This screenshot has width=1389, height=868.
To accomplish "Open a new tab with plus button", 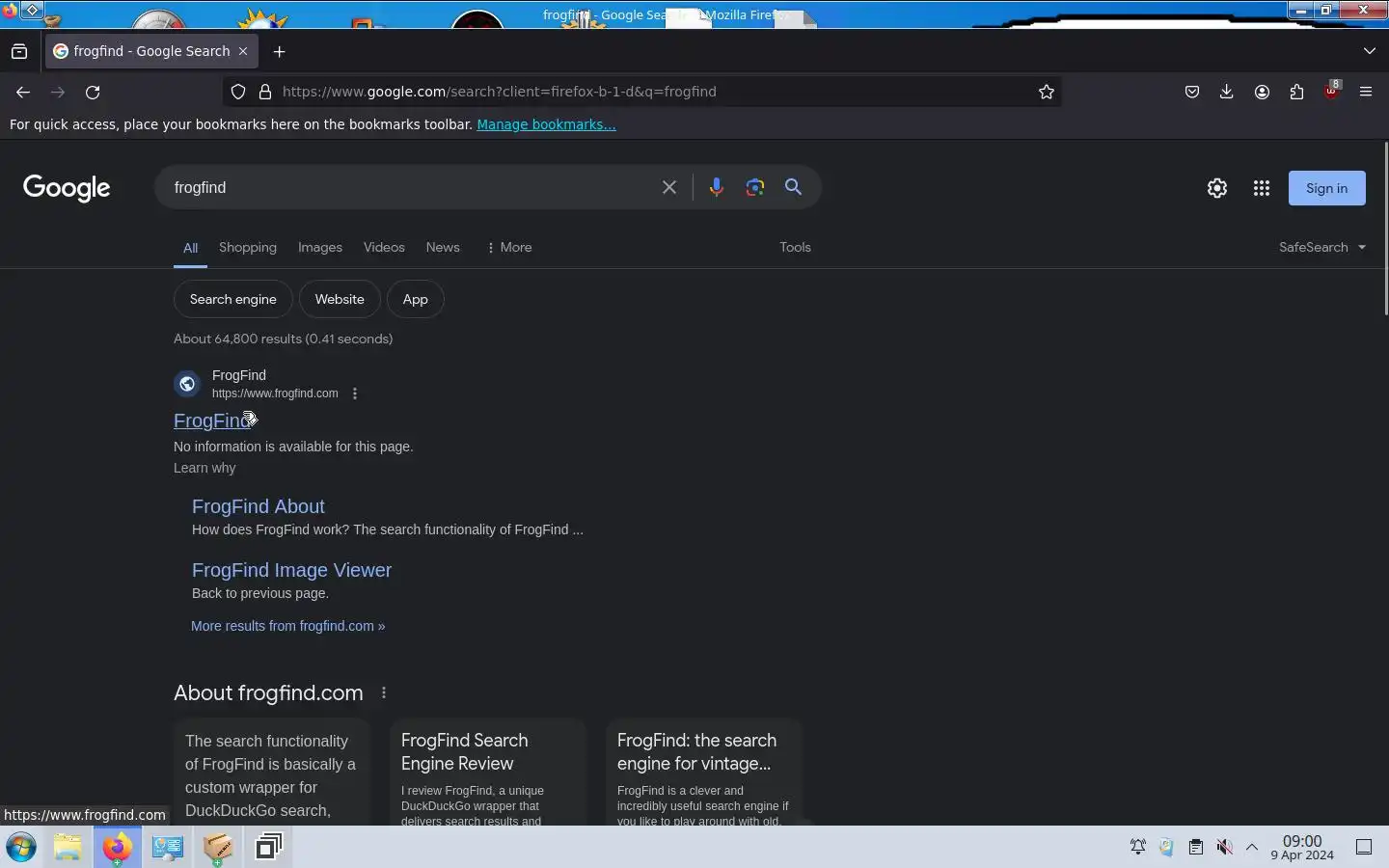I will (x=280, y=51).
